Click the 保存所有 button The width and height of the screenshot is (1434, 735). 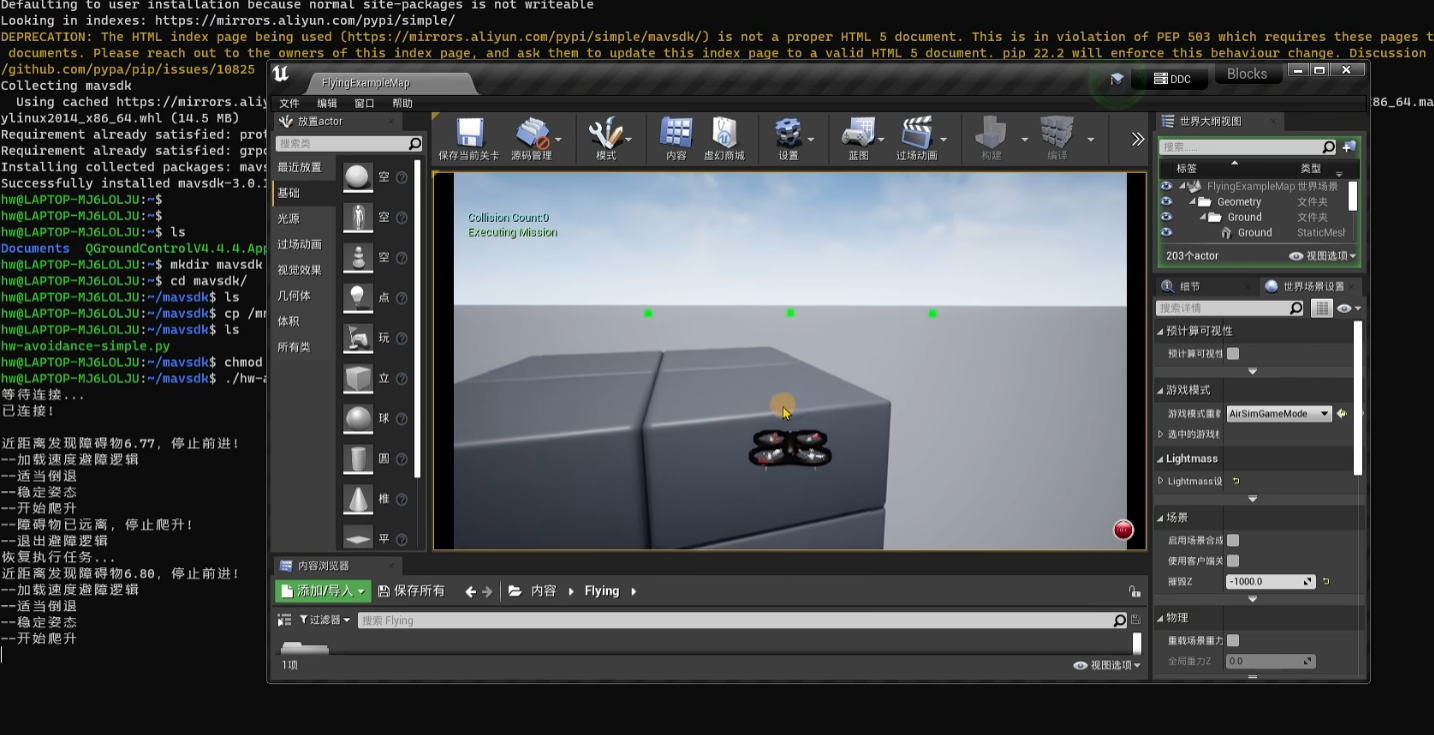(x=410, y=591)
